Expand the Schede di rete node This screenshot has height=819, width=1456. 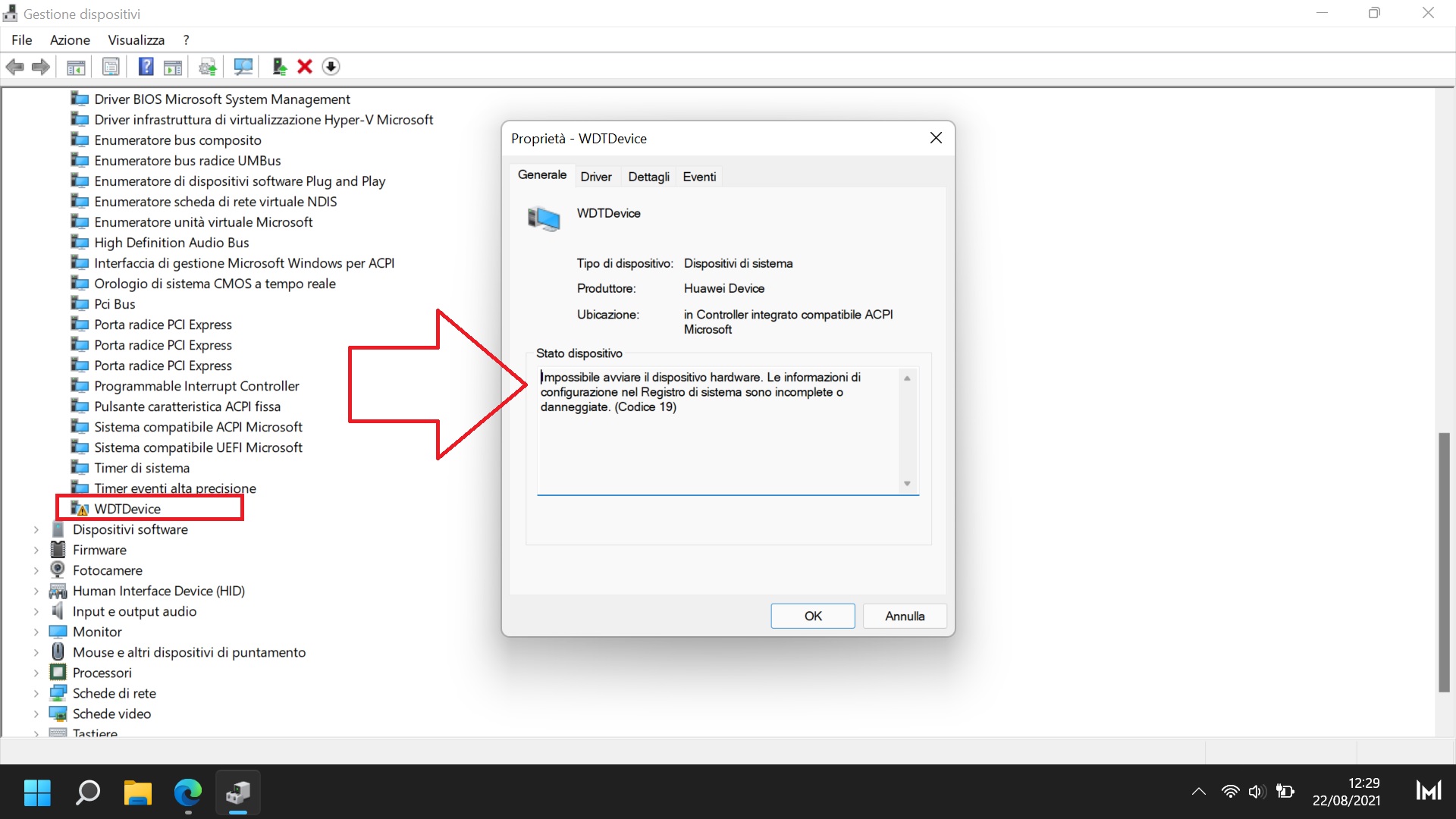[36, 694]
